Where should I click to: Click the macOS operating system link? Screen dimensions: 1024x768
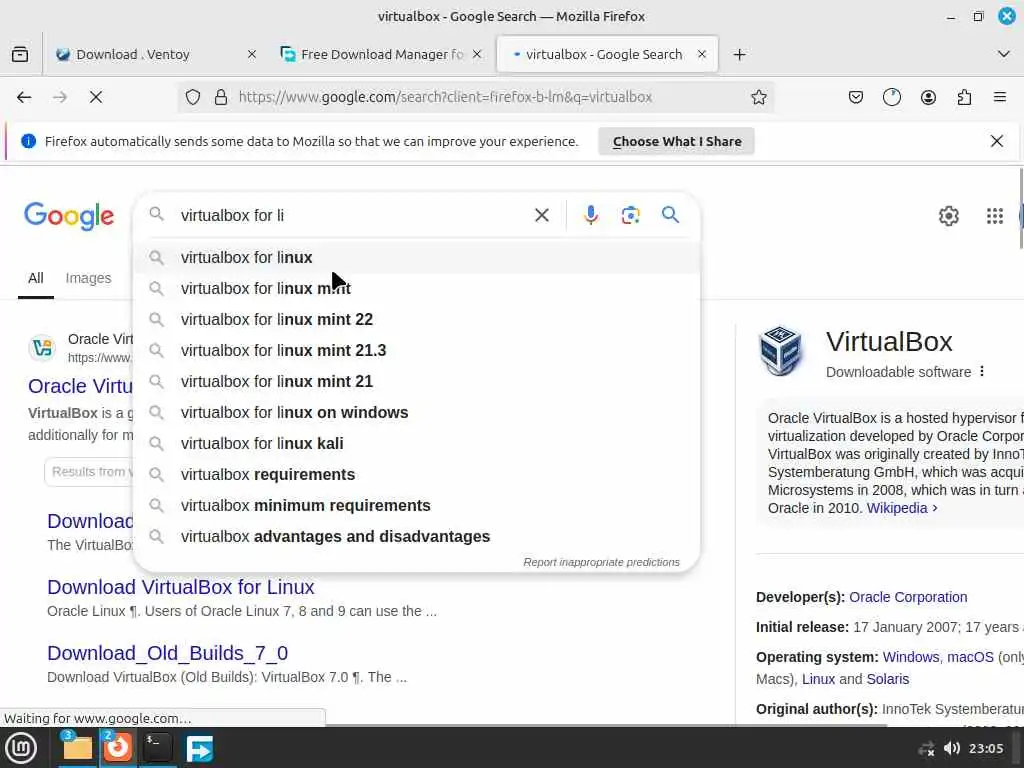click(970, 657)
